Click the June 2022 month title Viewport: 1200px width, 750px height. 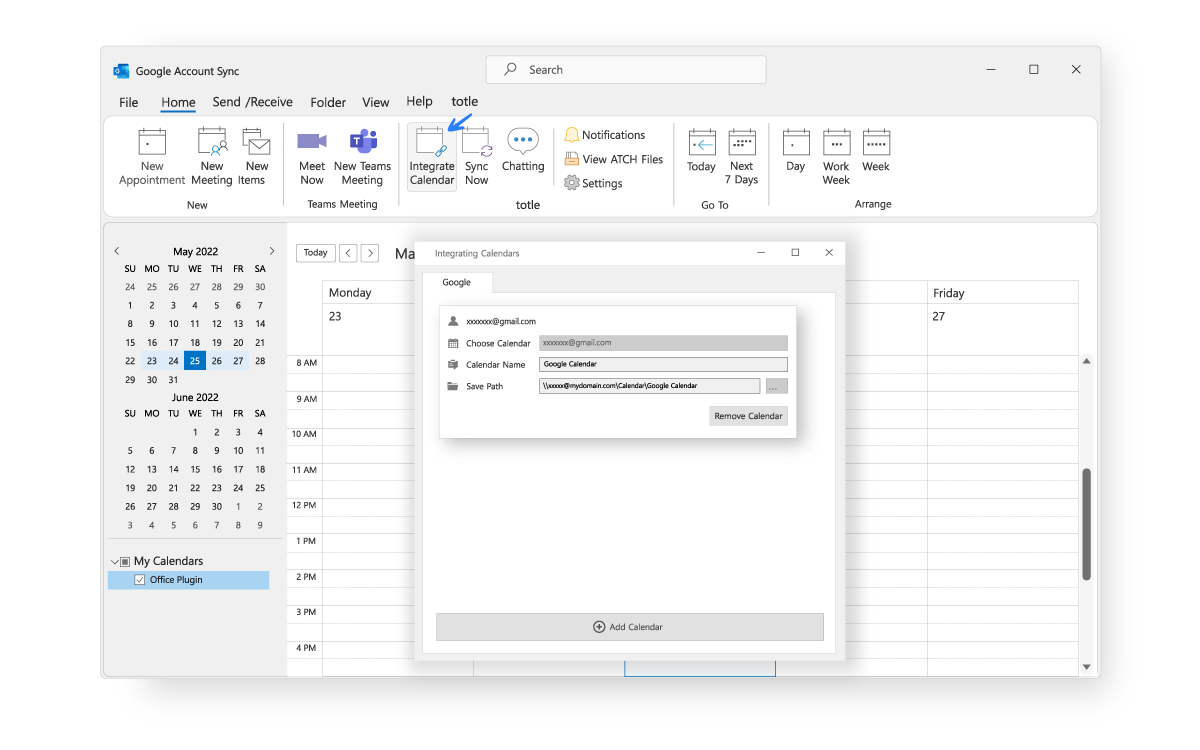click(x=195, y=397)
